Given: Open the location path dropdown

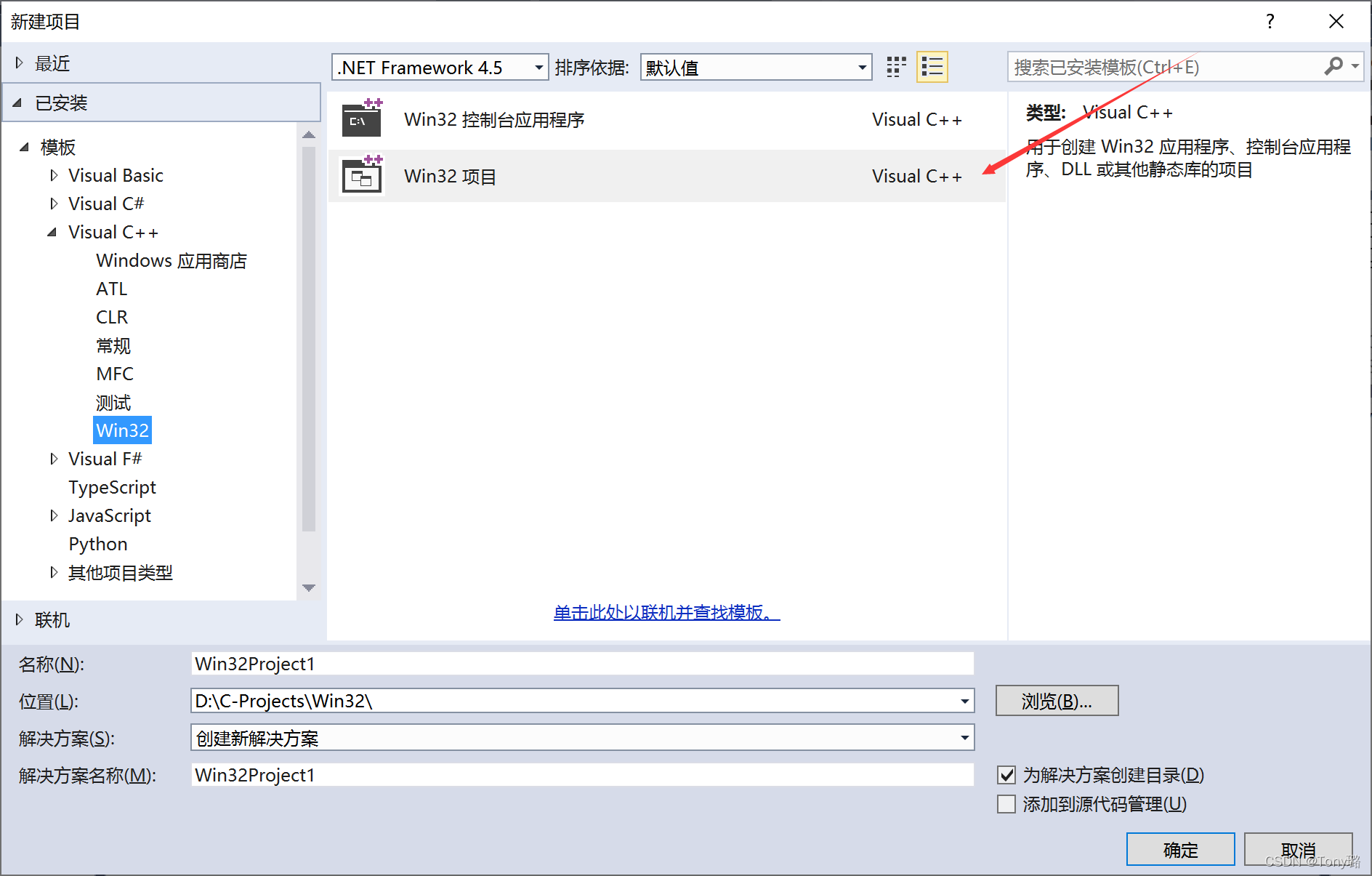Looking at the screenshot, I should (x=964, y=701).
